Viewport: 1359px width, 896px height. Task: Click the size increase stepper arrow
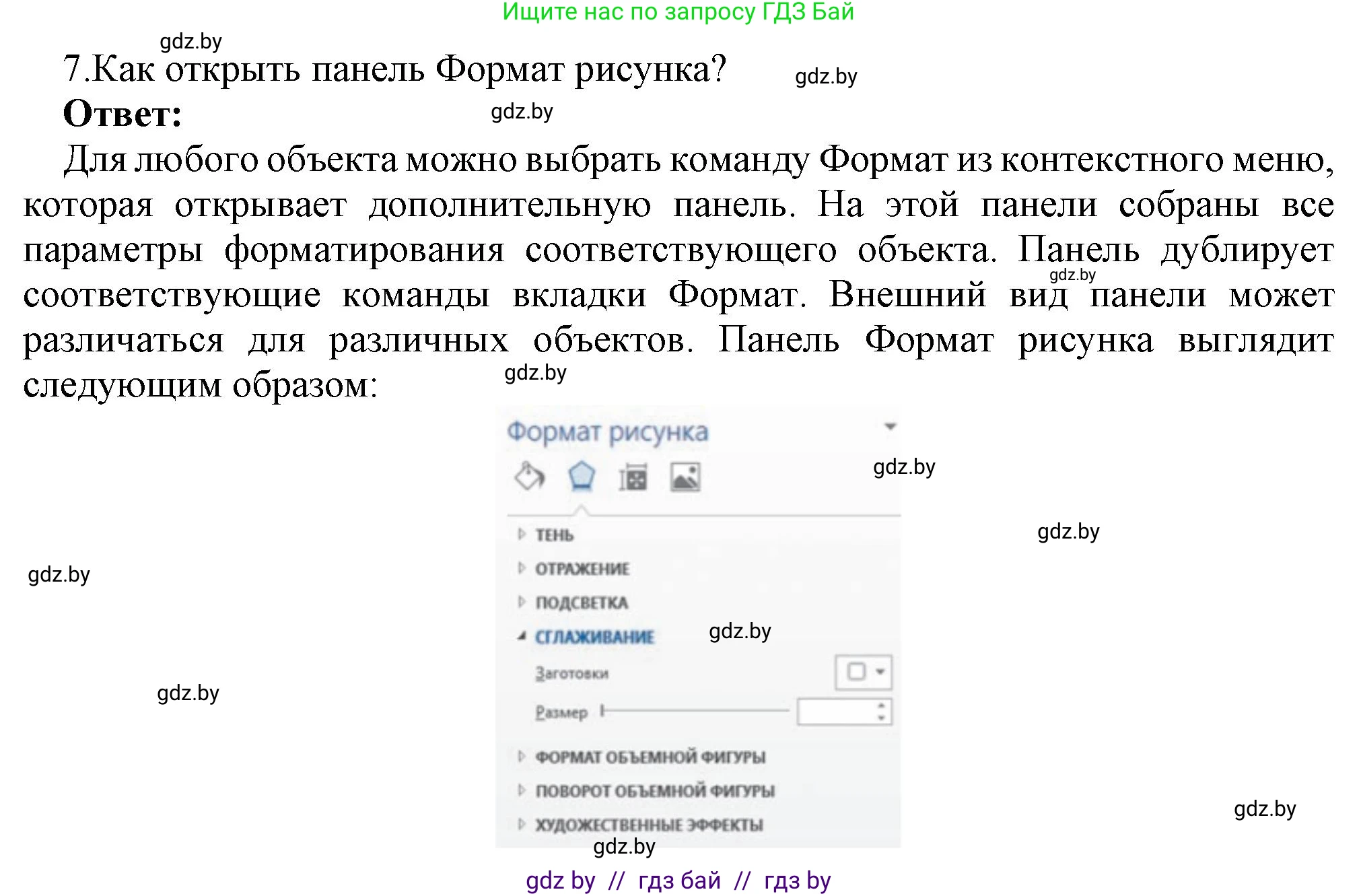[882, 705]
